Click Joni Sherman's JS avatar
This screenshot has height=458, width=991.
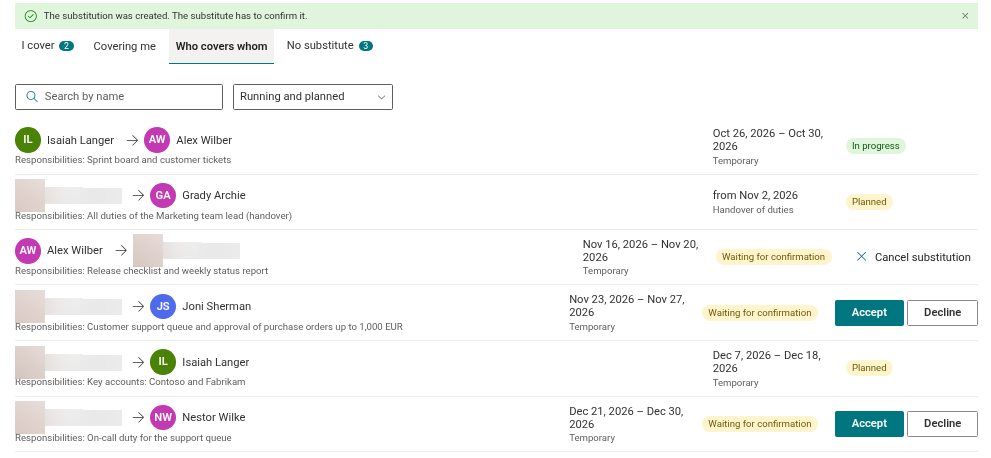[x=163, y=306]
